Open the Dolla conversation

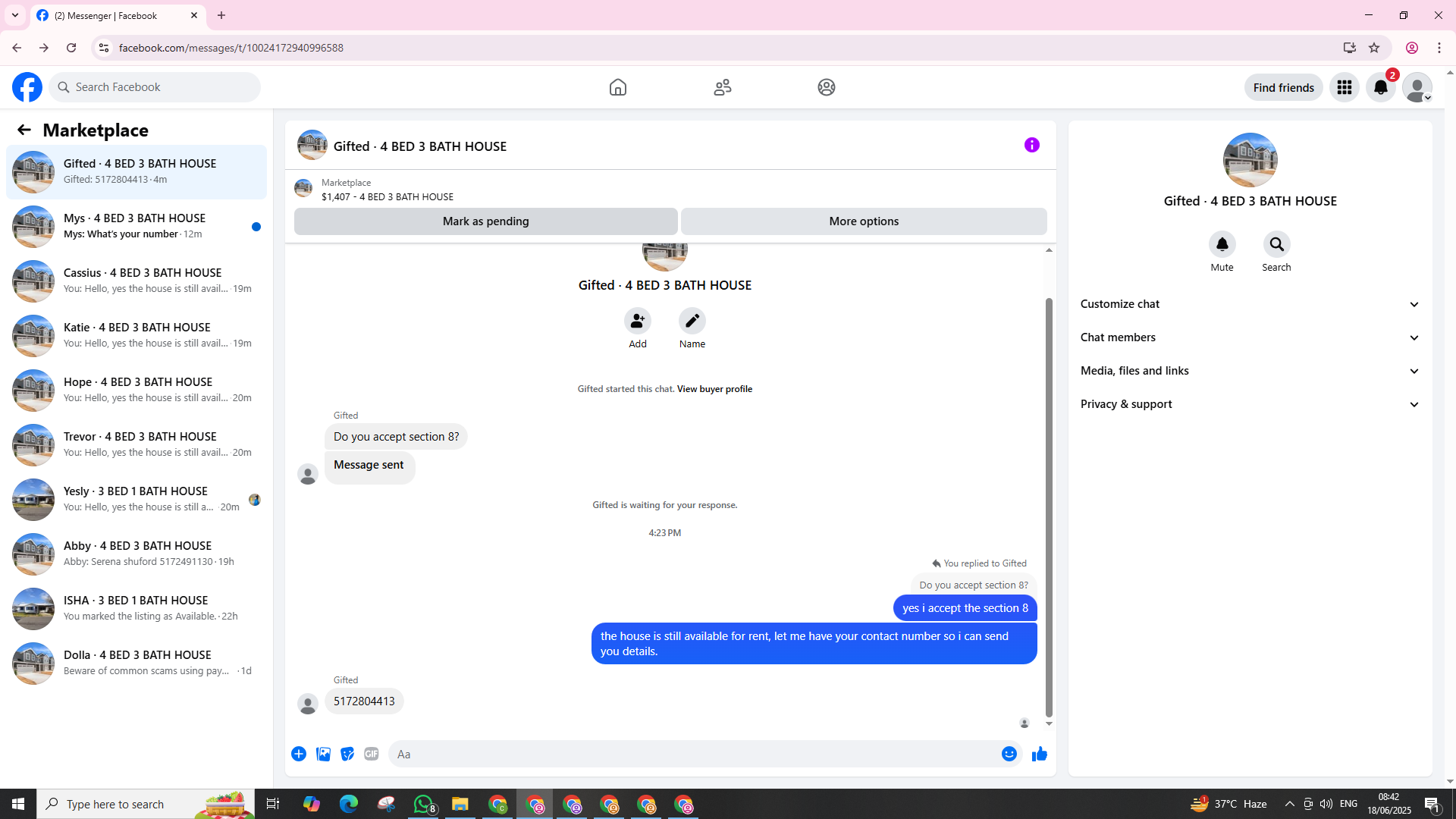pos(136,664)
